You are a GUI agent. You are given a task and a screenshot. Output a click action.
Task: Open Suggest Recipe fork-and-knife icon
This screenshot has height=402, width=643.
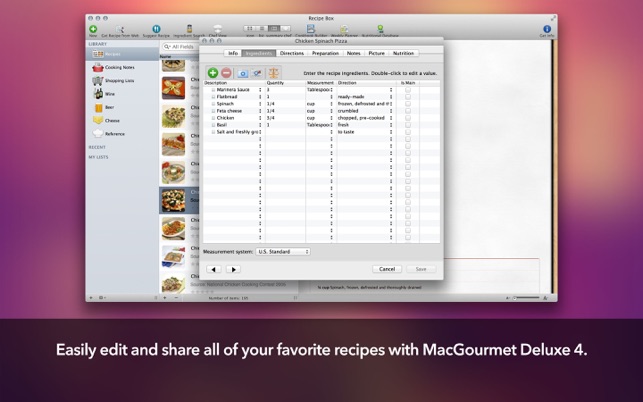coord(156,29)
